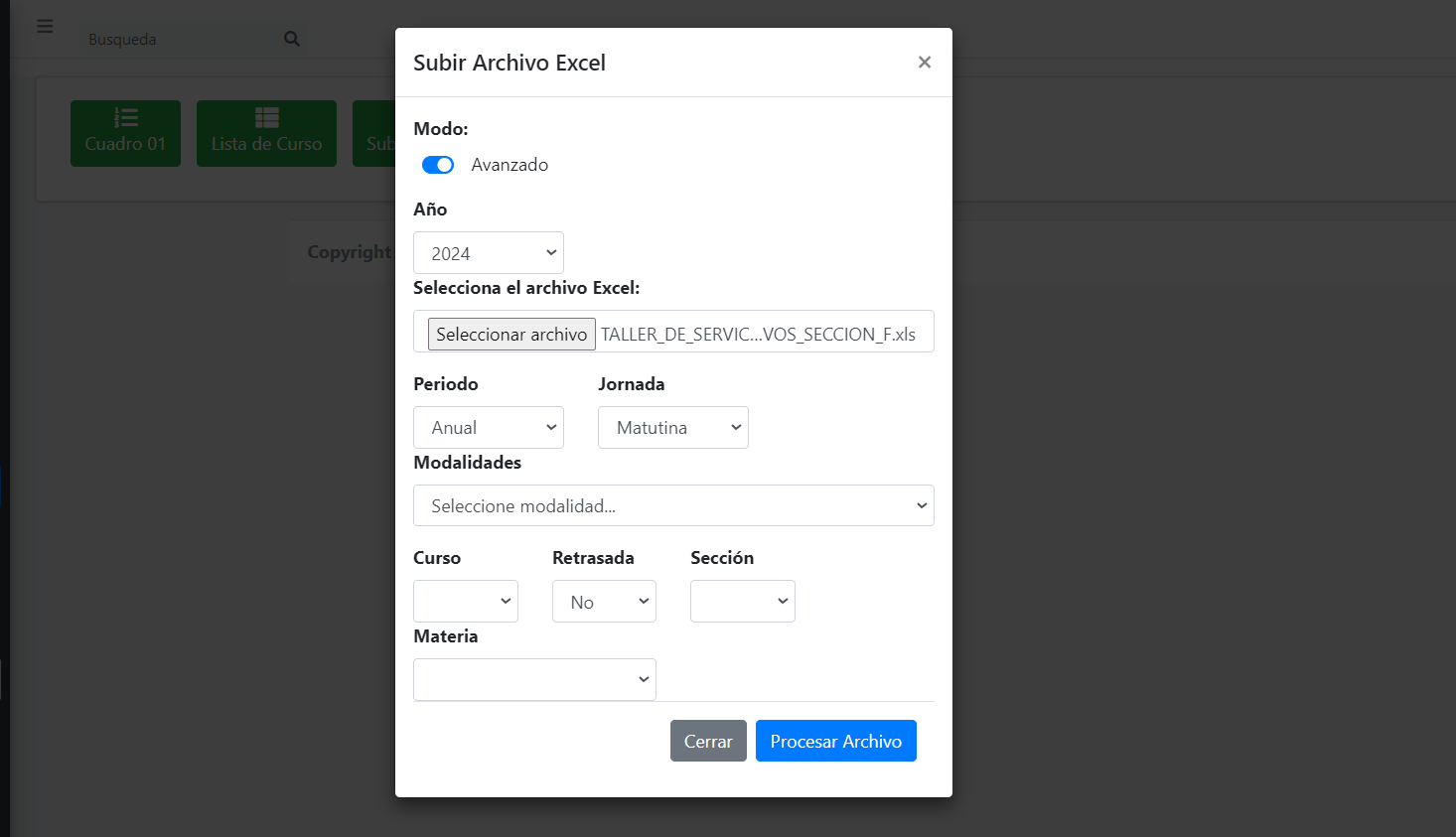Open the Jornada dropdown set to Matutina

[x=673, y=427]
